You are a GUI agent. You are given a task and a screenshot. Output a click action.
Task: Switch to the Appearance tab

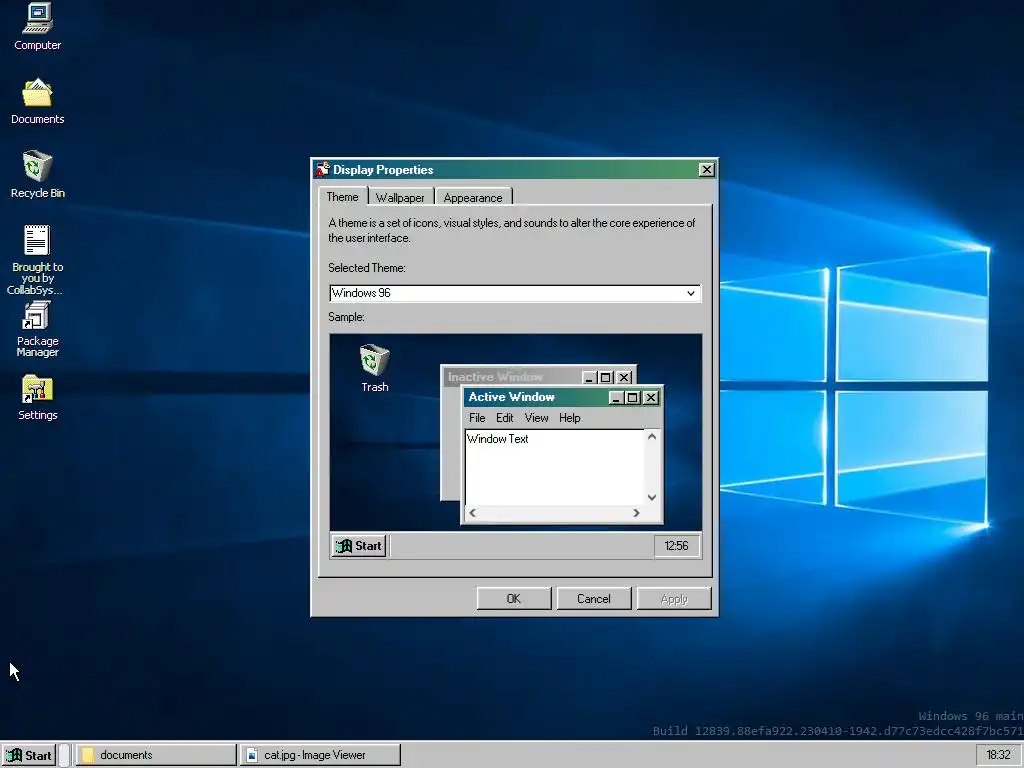tap(473, 197)
